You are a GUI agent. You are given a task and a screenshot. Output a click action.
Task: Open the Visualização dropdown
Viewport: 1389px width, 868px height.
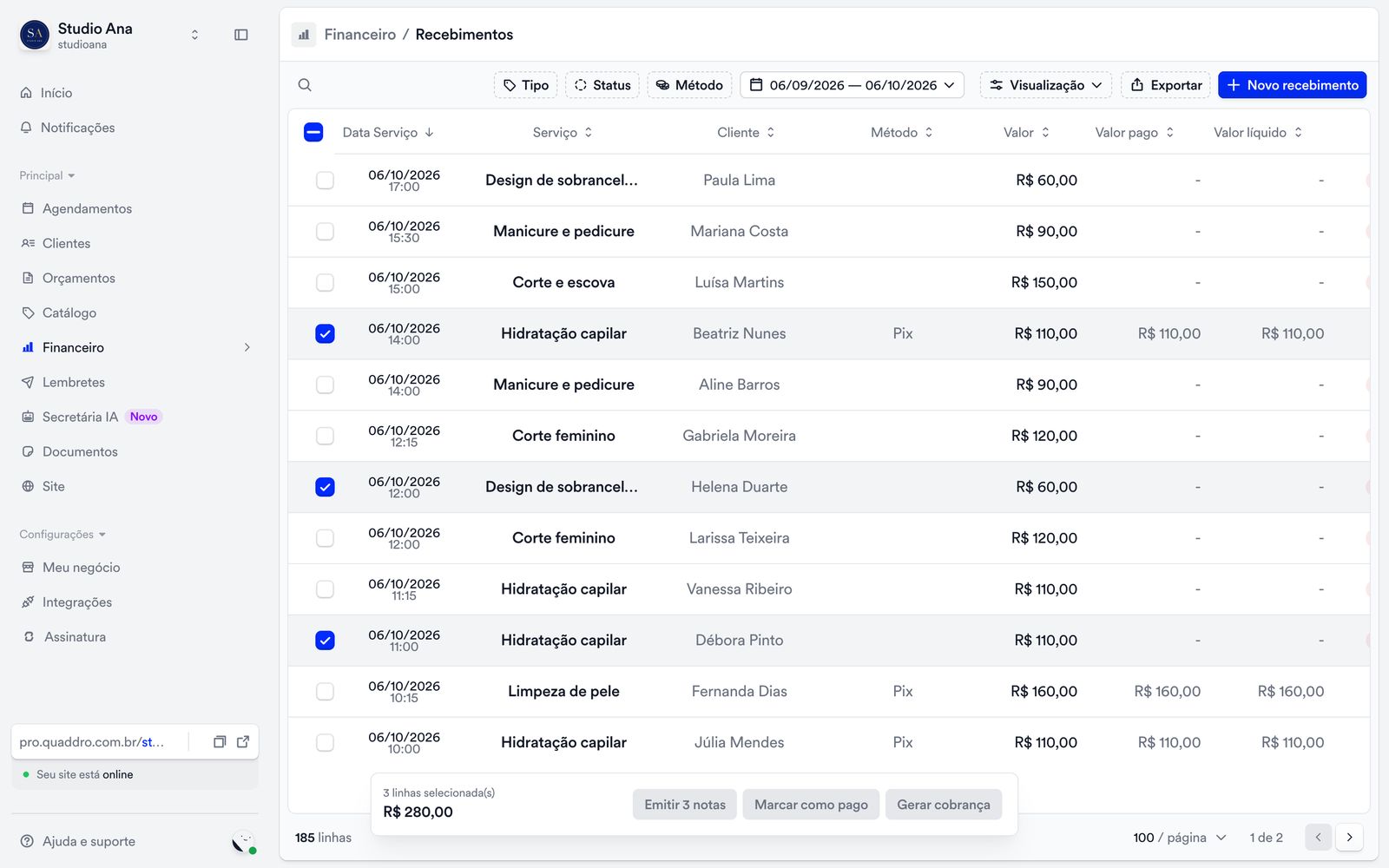[x=1046, y=85]
